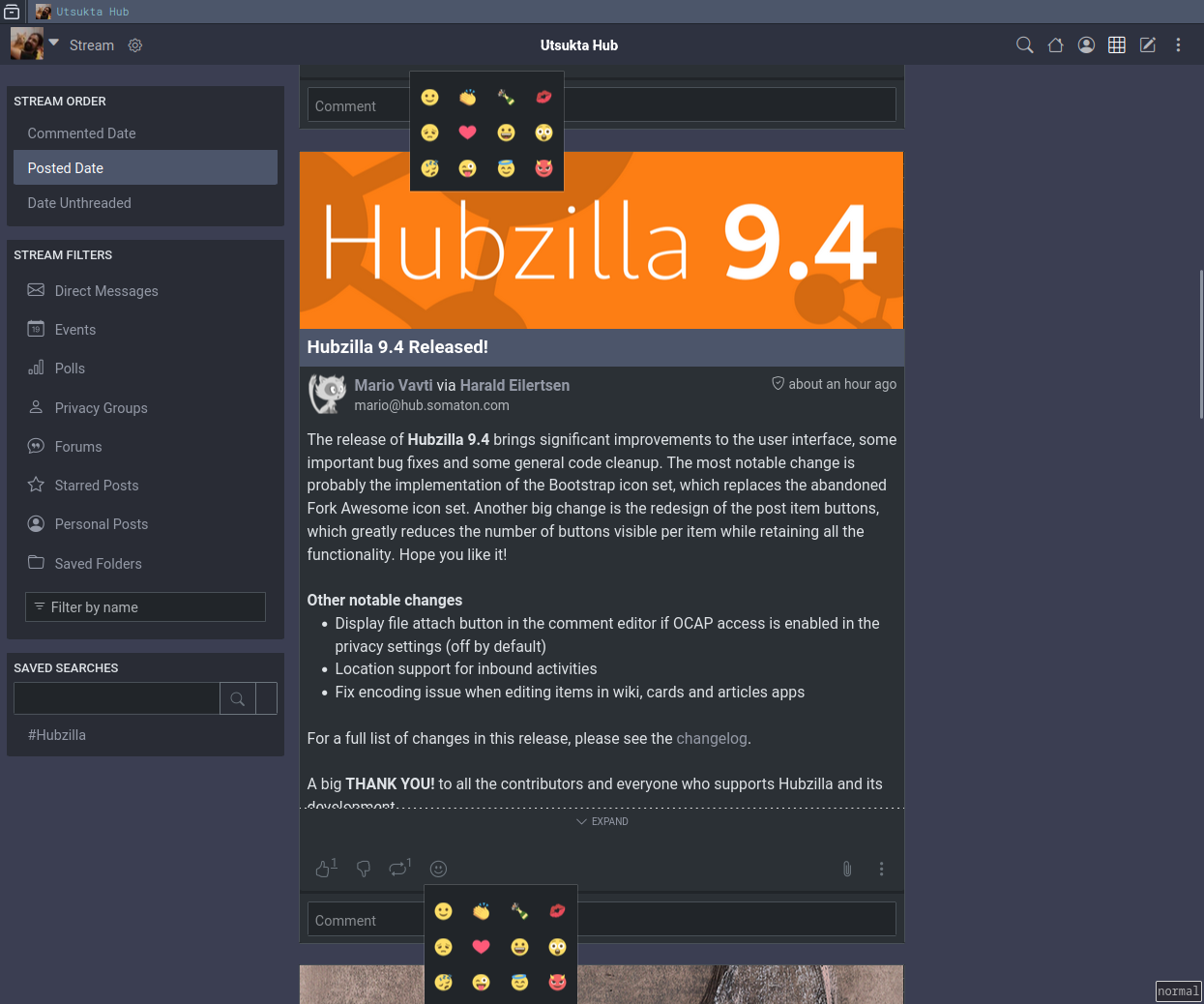Filter stream by Events
Screen dimensions: 1204x1004
[x=145, y=330]
